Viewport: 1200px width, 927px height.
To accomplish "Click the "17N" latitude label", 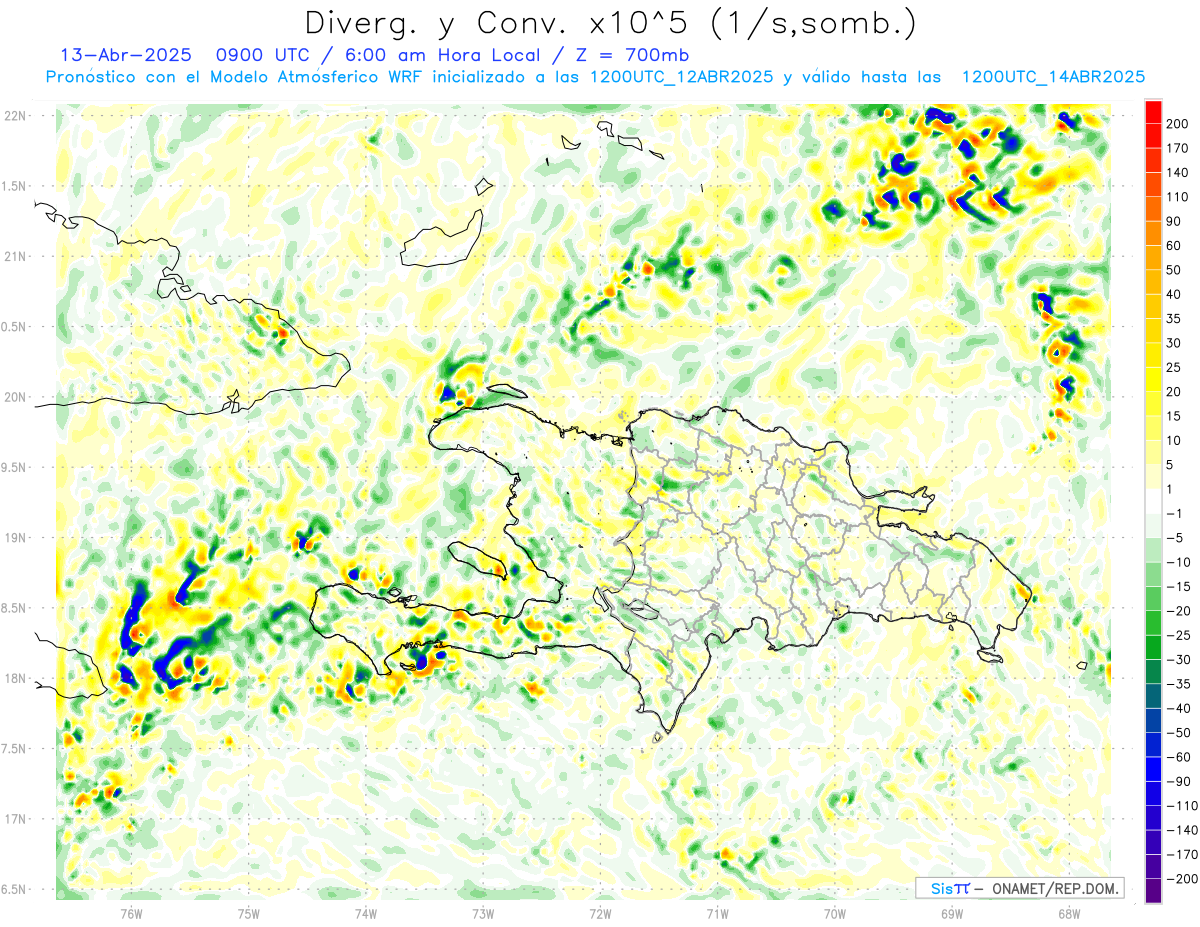I will click(14, 820).
